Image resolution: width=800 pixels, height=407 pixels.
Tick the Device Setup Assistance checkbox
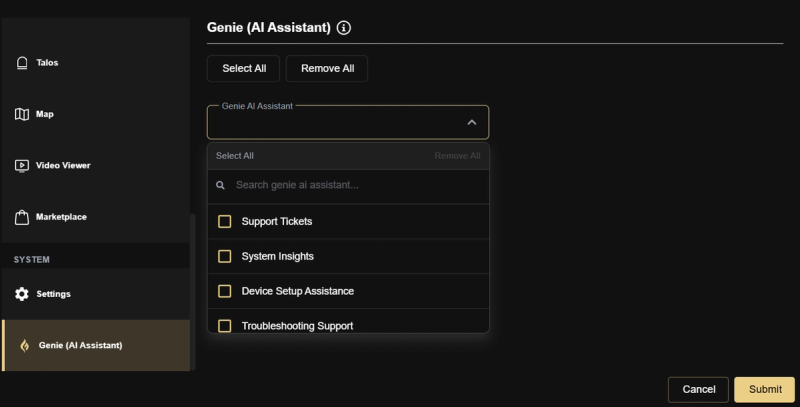click(224, 291)
